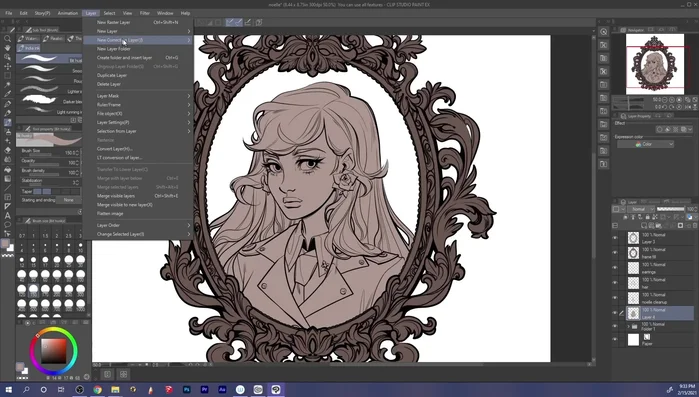The height and width of the screenshot is (397, 699).
Task: Select the Text tool
Action: pyautogui.click(x=8, y=216)
